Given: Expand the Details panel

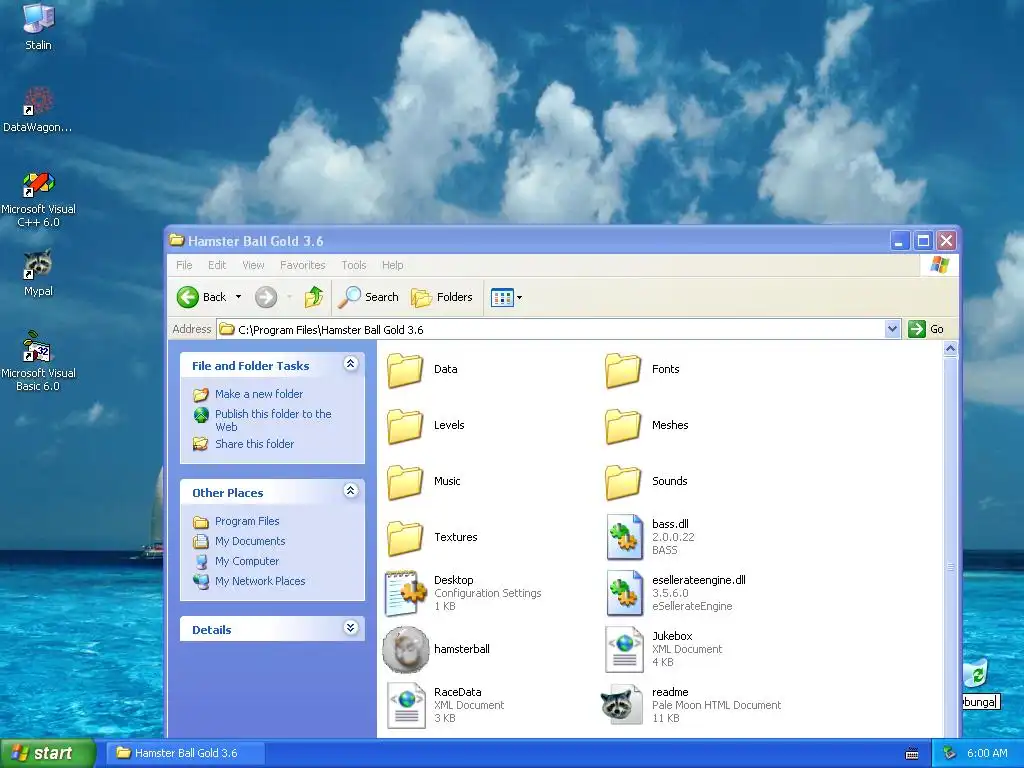Looking at the screenshot, I should (351, 628).
